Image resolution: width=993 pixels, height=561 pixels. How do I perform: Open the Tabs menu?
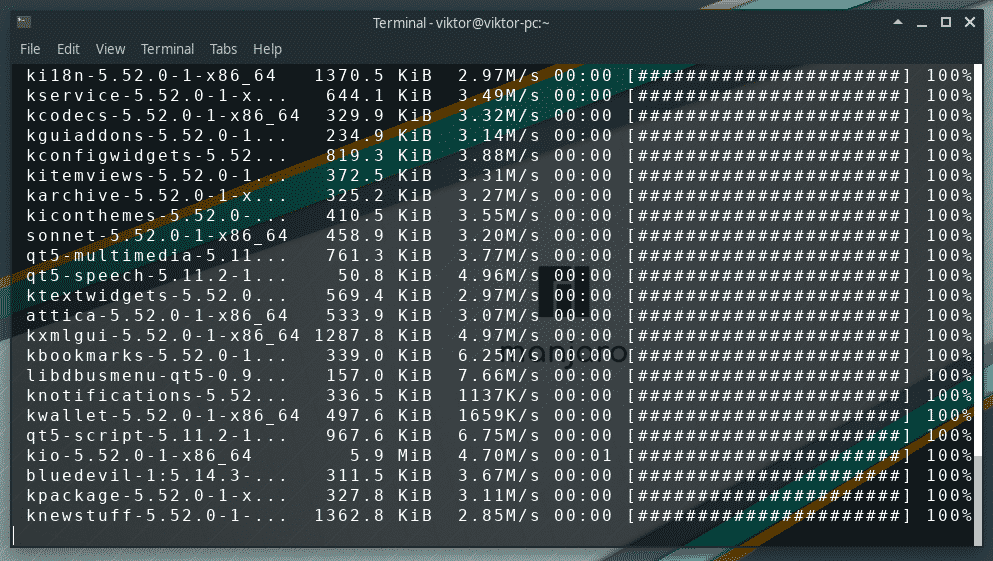pyautogui.click(x=224, y=49)
